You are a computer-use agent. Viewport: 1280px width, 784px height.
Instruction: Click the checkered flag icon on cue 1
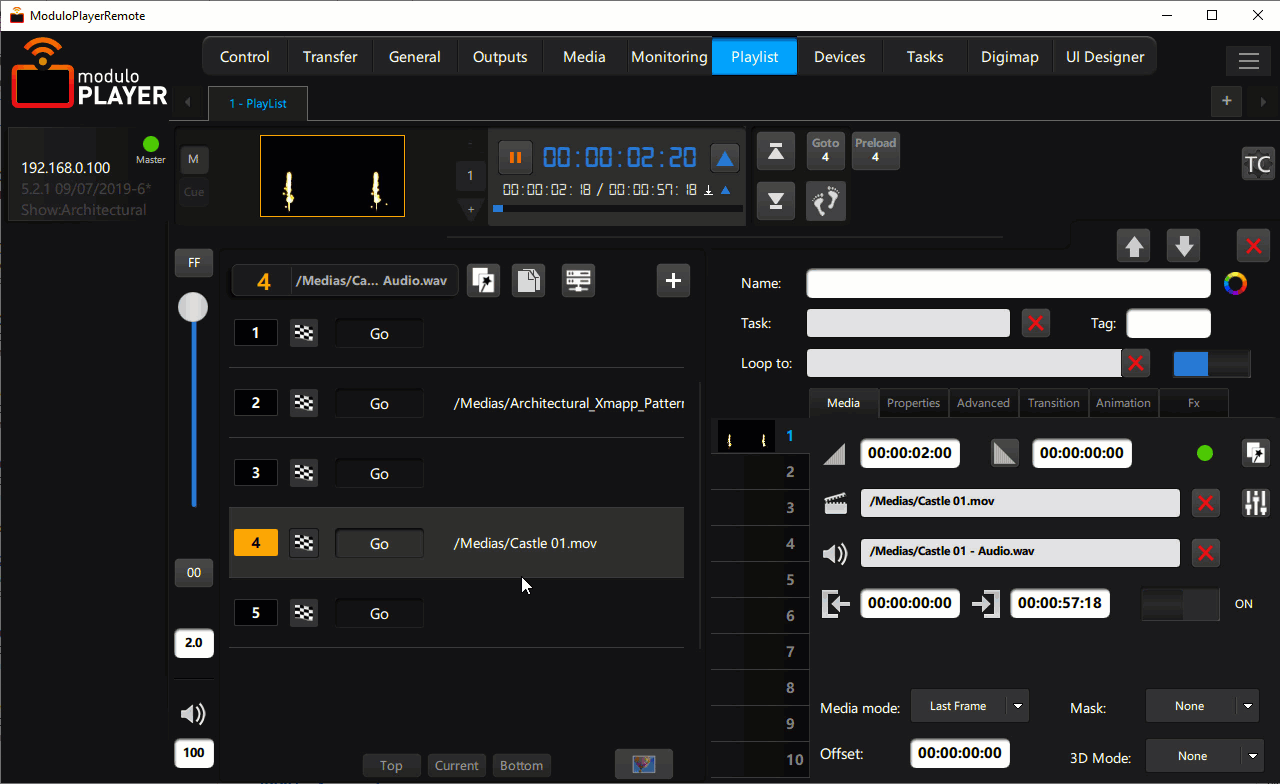pyautogui.click(x=304, y=333)
